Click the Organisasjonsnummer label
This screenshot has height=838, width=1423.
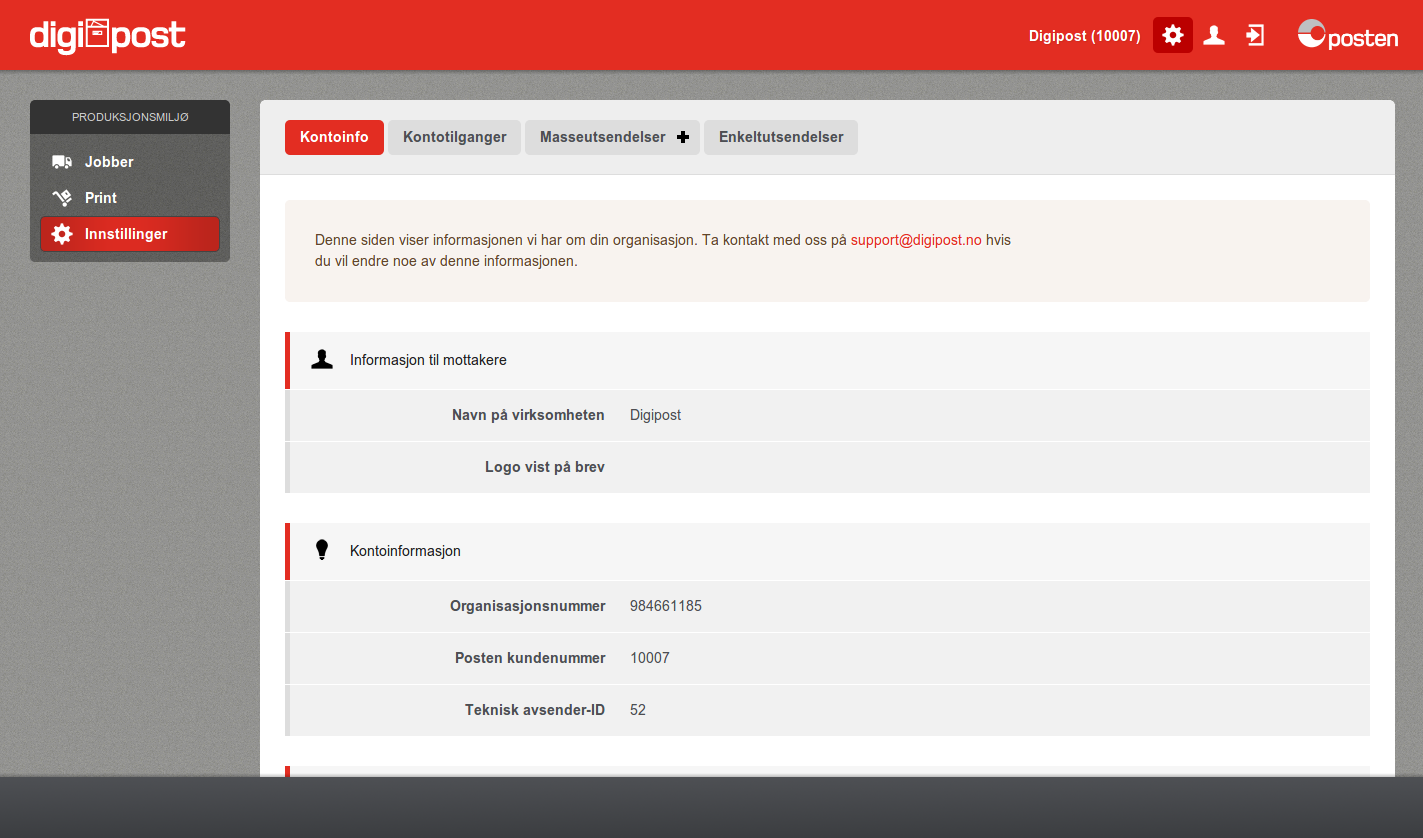pyautogui.click(x=528, y=606)
